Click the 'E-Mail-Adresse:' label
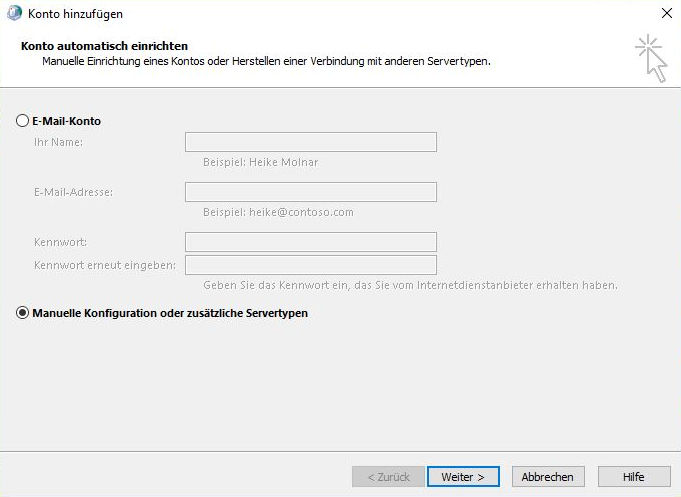Image resolution: width=681 pixels, height=497 pixels. (73, 192)
